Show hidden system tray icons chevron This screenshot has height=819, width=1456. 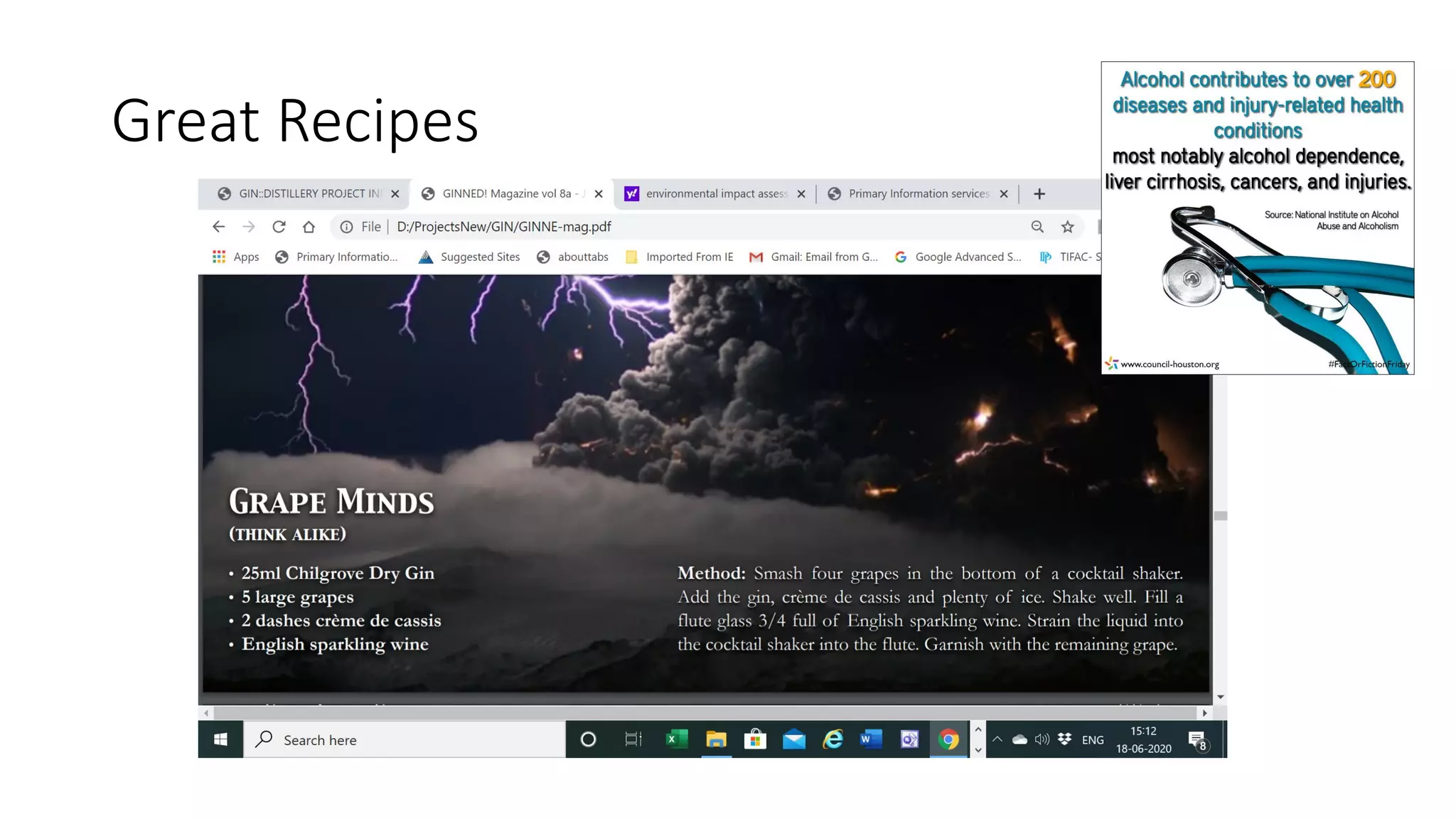[x=997, y=739]
